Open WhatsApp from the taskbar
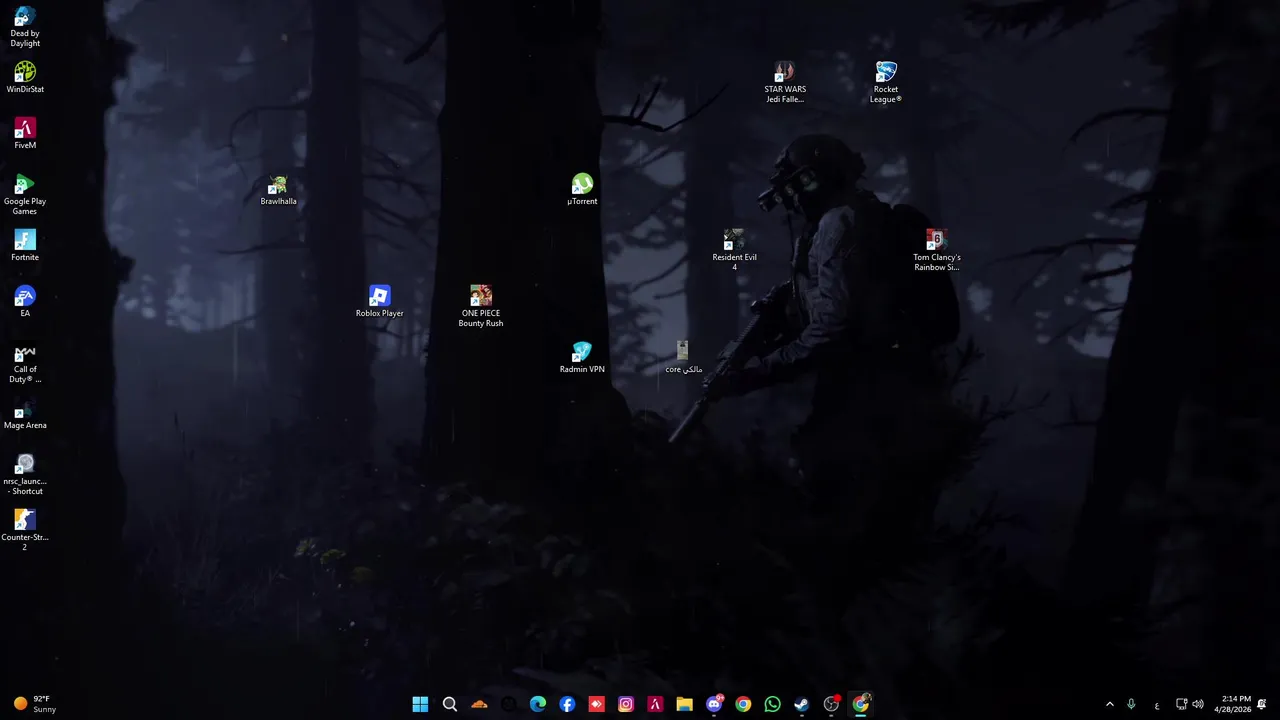The image size is (1280, 720). click(772, 704)
